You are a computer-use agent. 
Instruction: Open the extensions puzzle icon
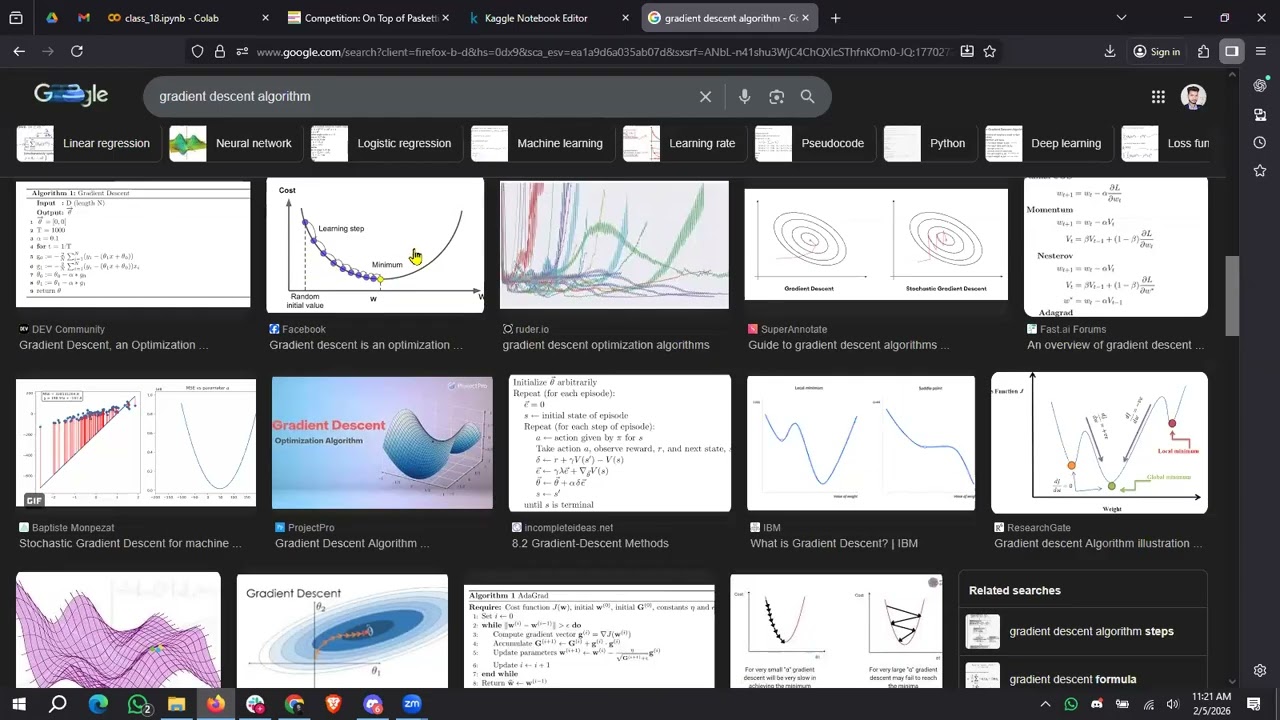(1204, 51)
